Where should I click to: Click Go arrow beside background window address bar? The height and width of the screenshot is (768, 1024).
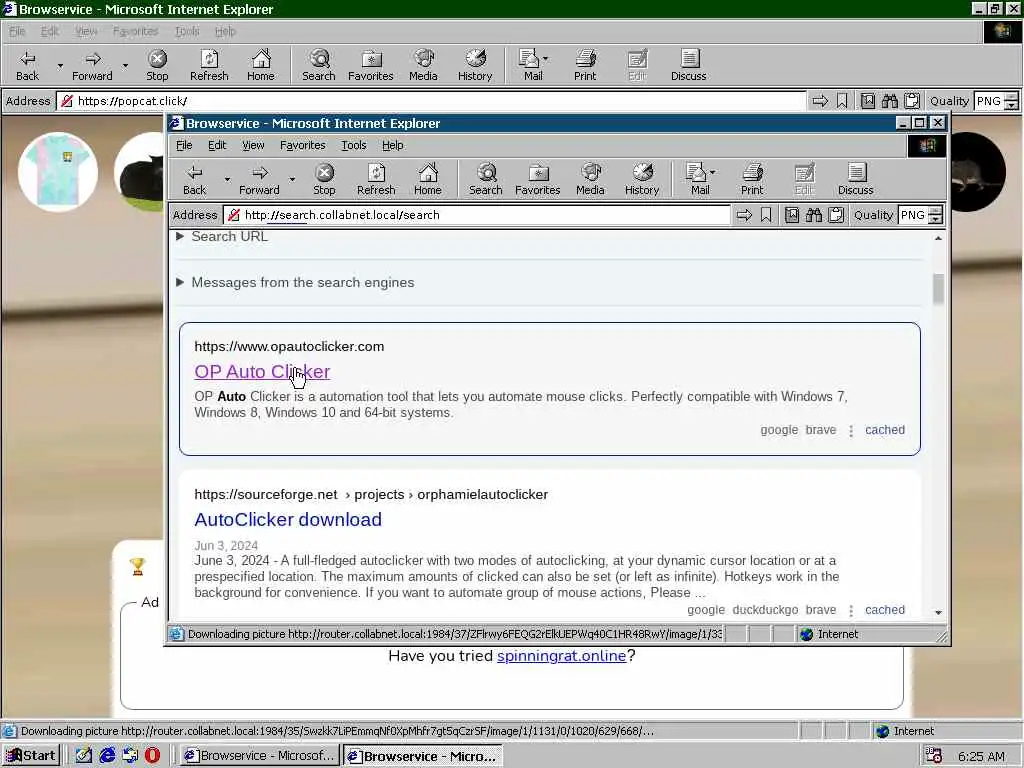[x=820, y=101]
